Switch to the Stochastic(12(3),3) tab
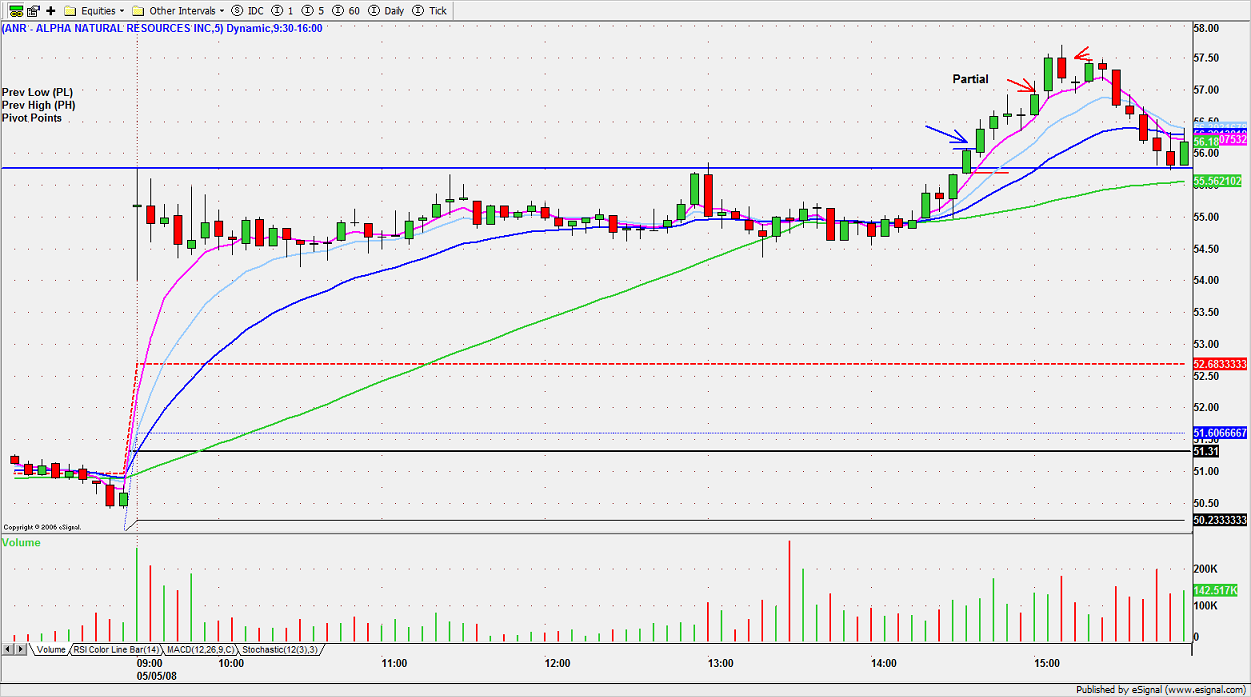Image resolution: width=1251 pixels, height=697 pixels. [x=280, y=650]
